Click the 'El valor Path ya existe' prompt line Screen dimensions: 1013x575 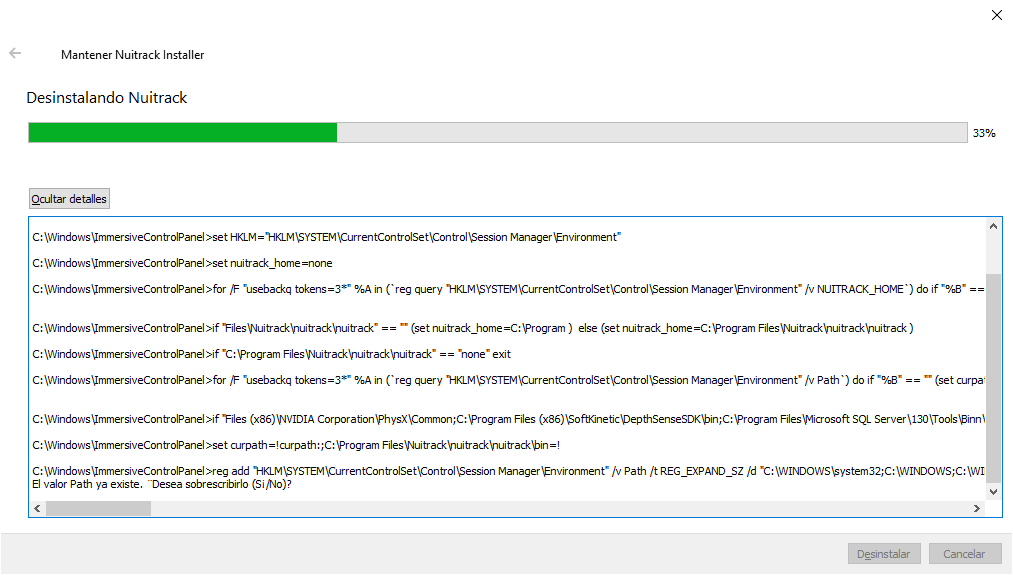pyautogui.click(x=162, y=484)
